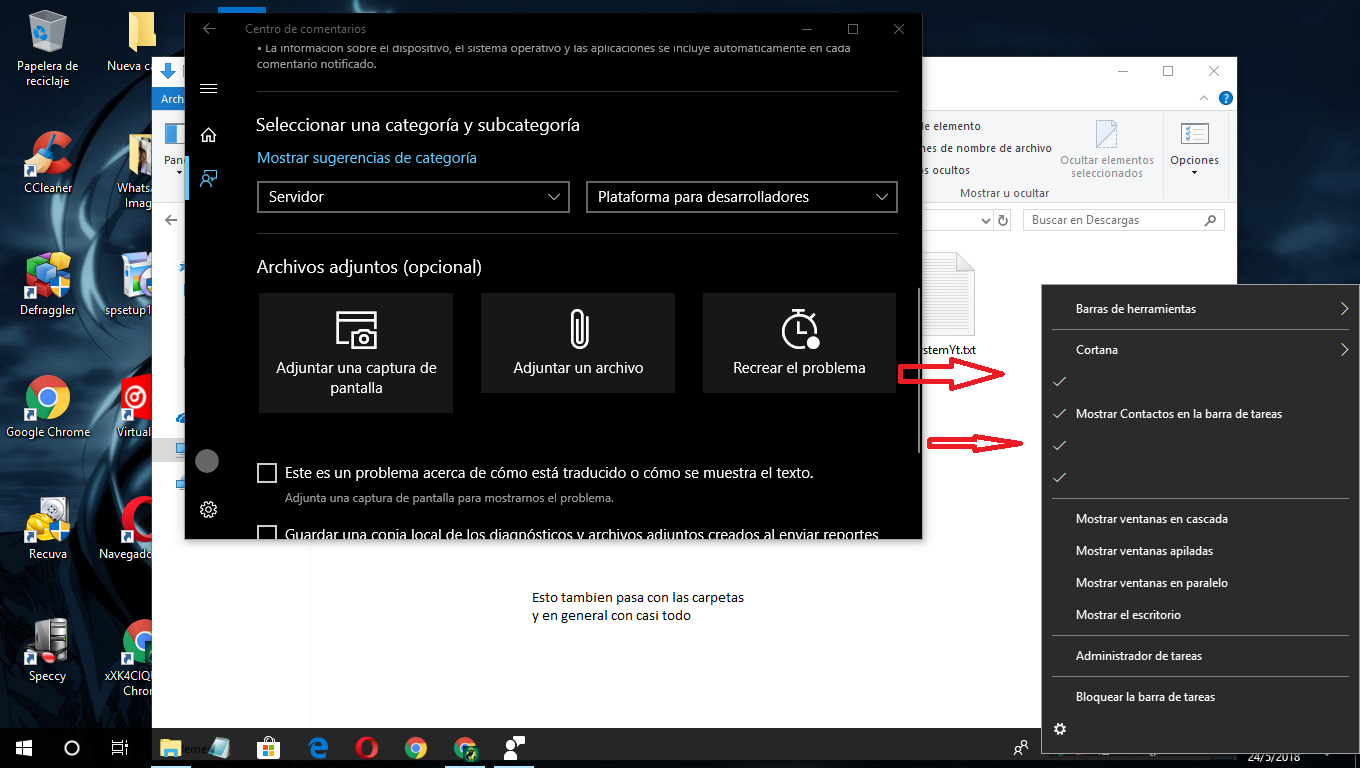Click the Feedback Hub vertical scrollbar
Image resolution: width=1360 pixels, height=768 pixels.
pyautogui.click(x=919, y=370)
